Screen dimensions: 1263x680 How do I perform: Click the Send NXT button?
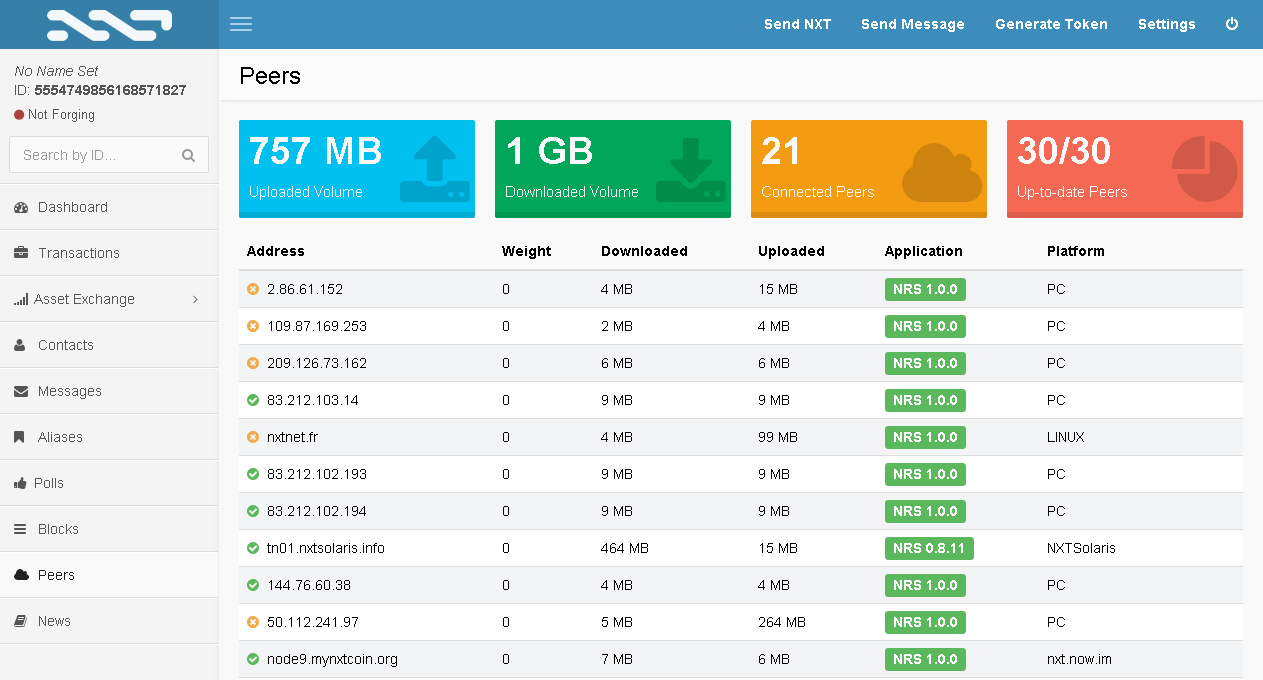tap(797, 24)
